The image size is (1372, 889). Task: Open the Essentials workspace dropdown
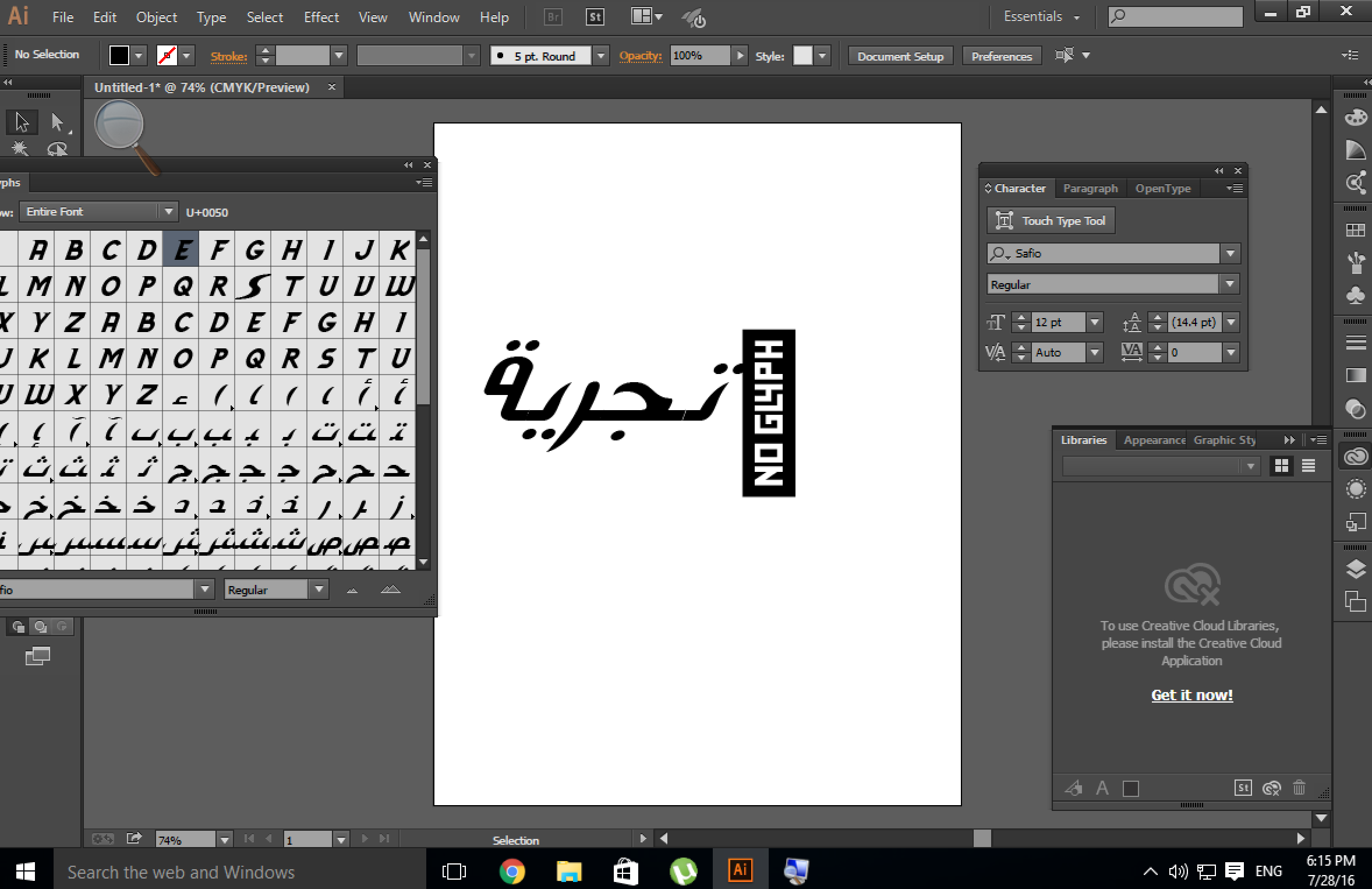1041,17
